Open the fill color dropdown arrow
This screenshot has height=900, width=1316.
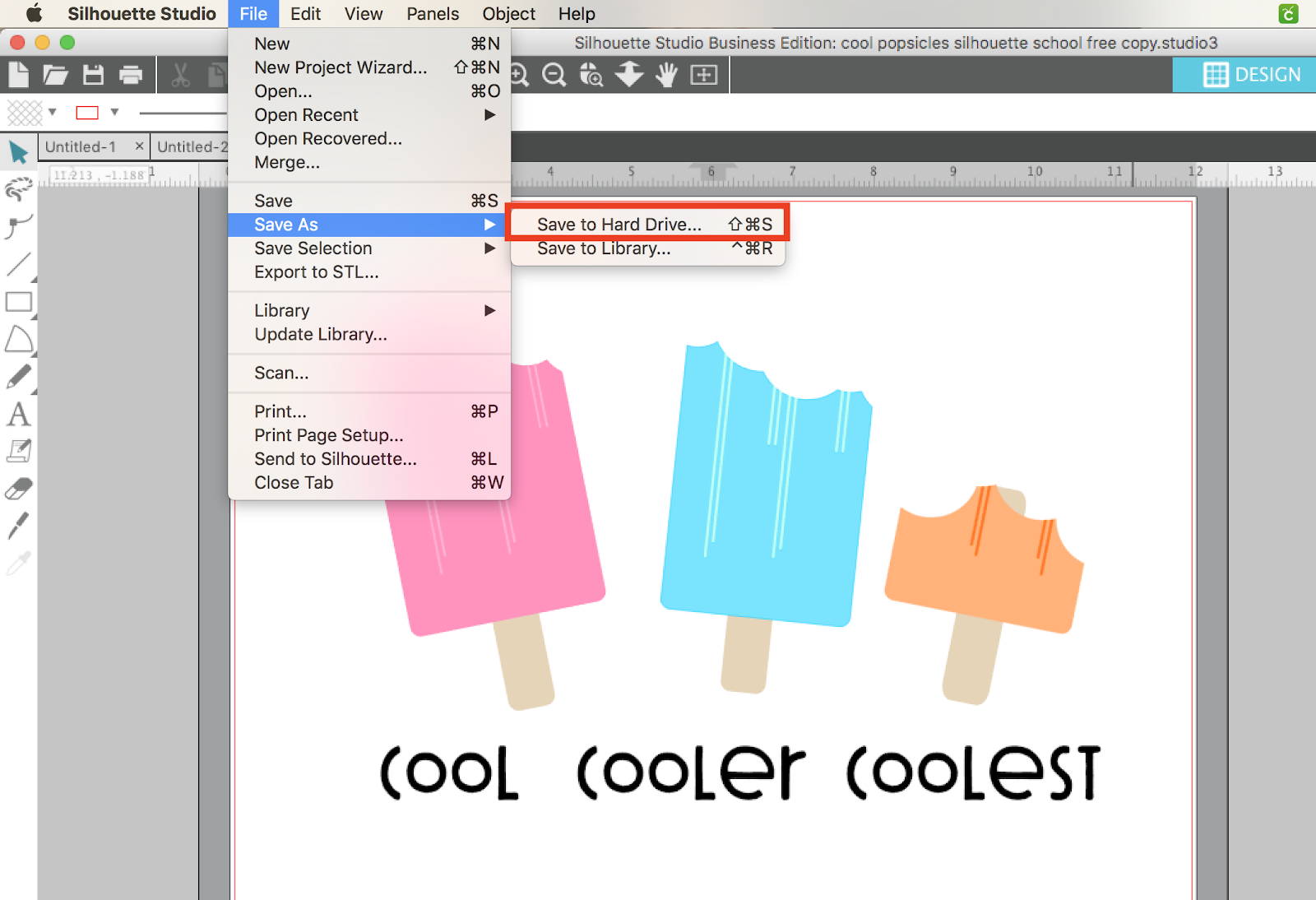coord(53,112)
